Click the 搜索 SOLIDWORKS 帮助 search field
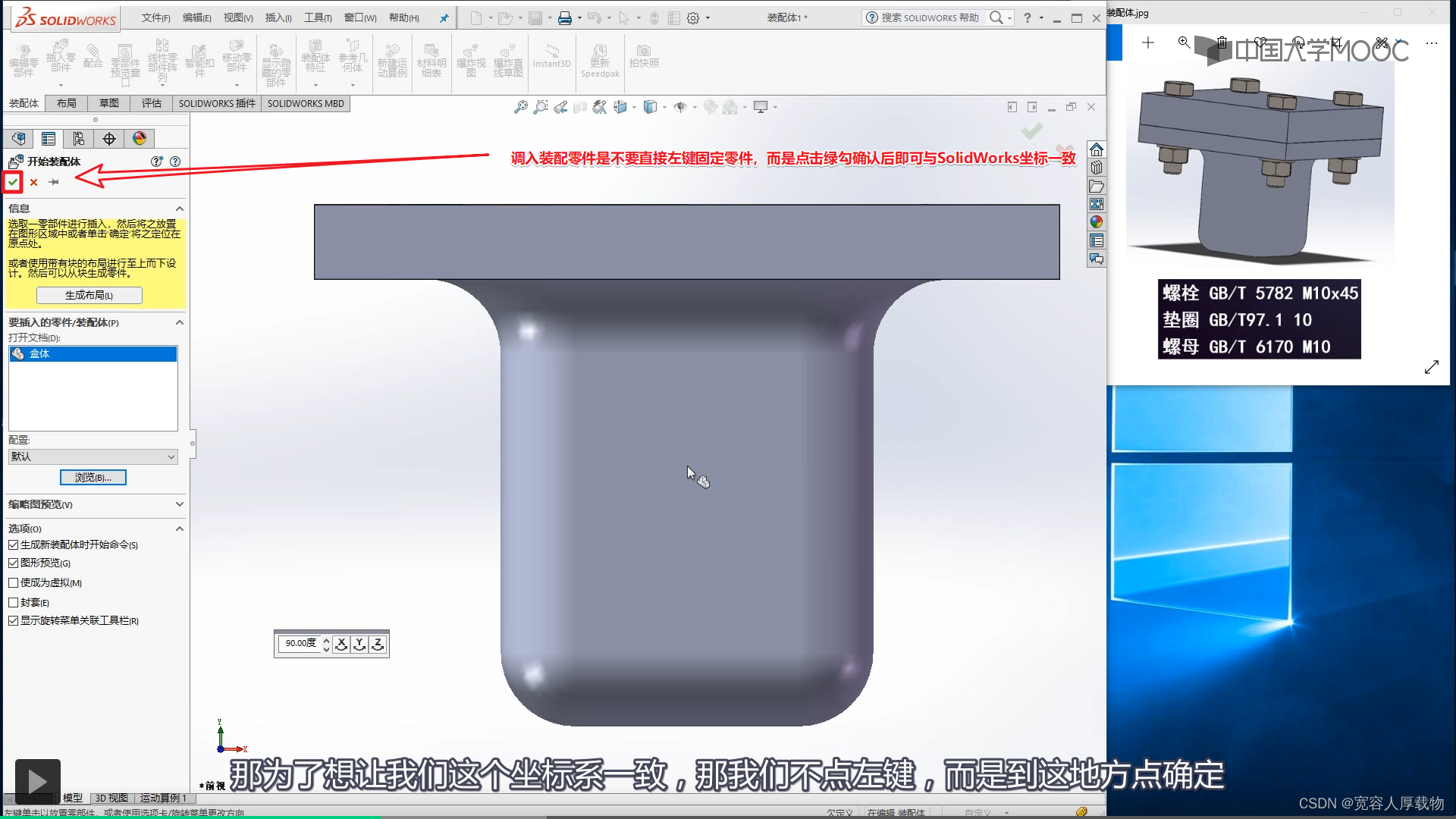This screenshot has width=1456, height=819. [930, 17]
